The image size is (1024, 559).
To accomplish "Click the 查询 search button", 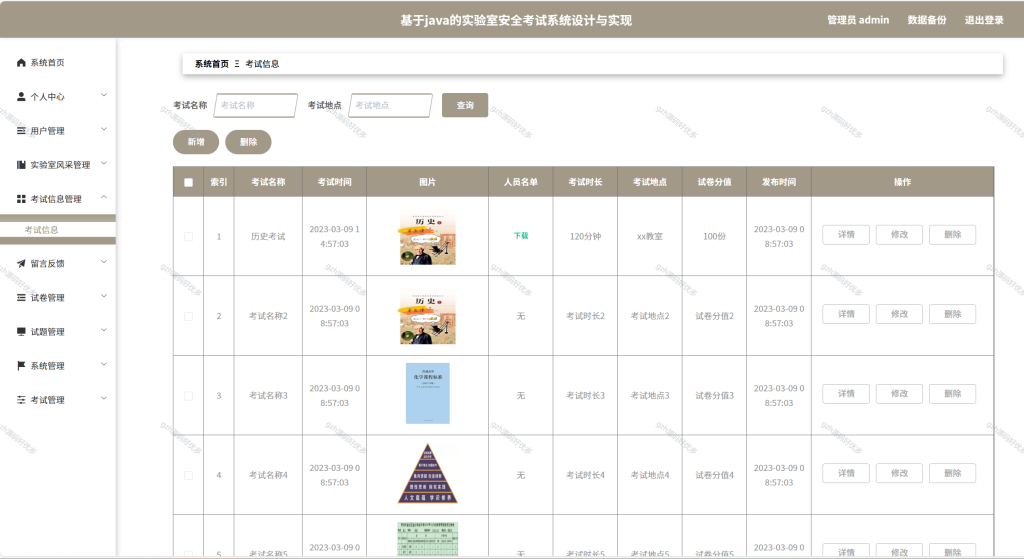I will click(x=465, y=105).
